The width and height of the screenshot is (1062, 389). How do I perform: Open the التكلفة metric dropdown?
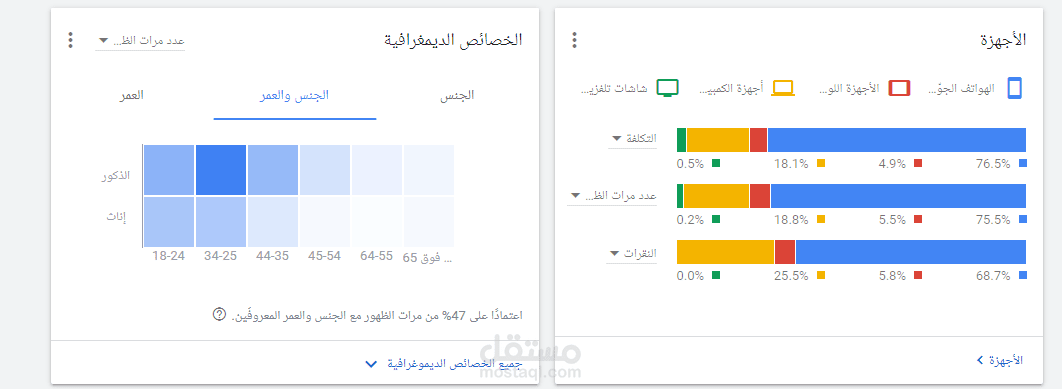[x=633, y=139]
